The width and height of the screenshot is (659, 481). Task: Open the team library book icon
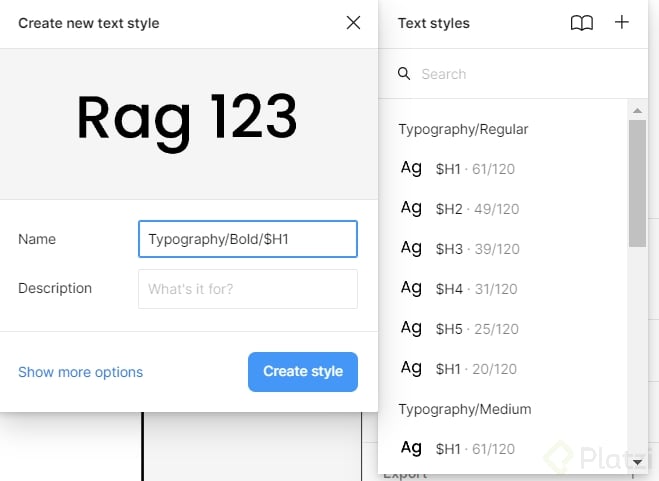tap(581, 23)
